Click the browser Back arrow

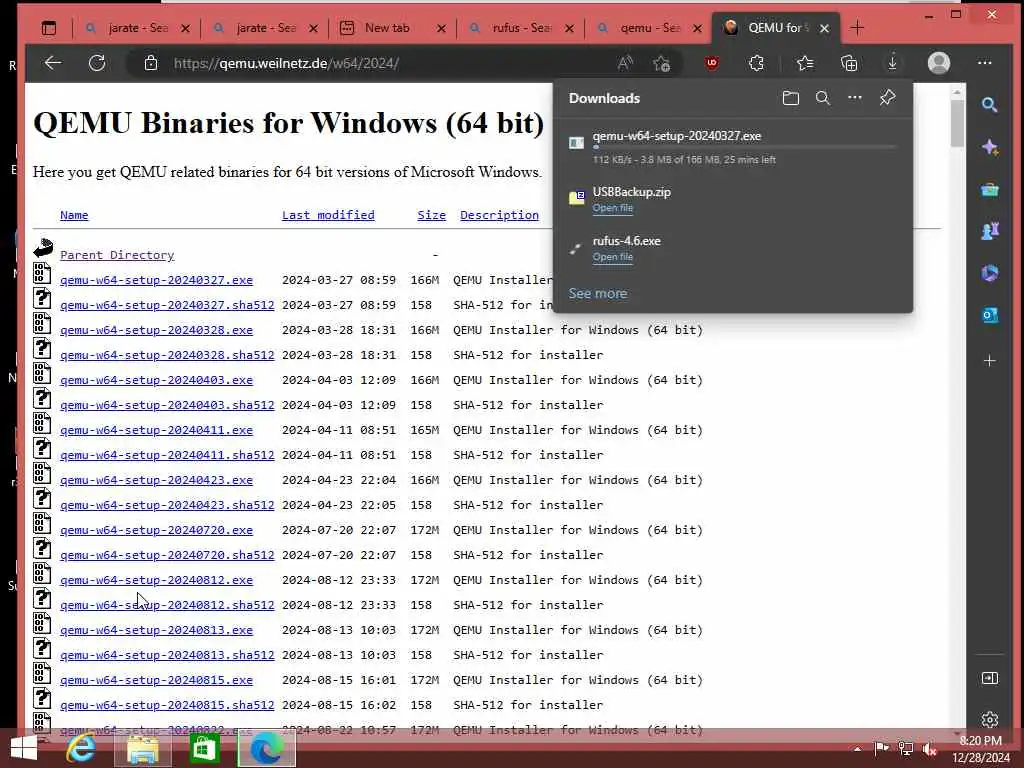click(53, 63)
